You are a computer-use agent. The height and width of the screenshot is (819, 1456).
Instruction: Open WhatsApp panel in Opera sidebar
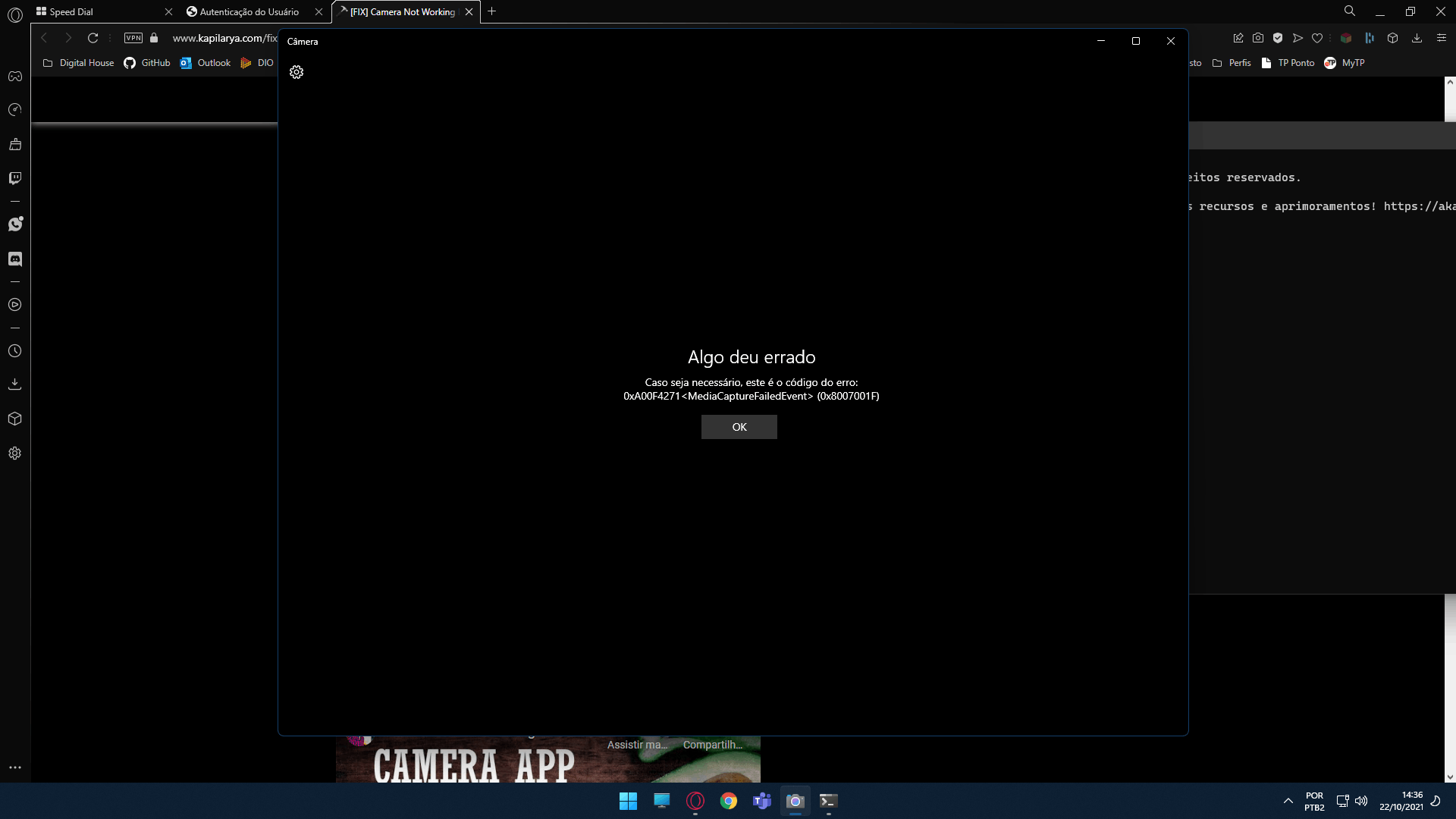tap(15, 224)
